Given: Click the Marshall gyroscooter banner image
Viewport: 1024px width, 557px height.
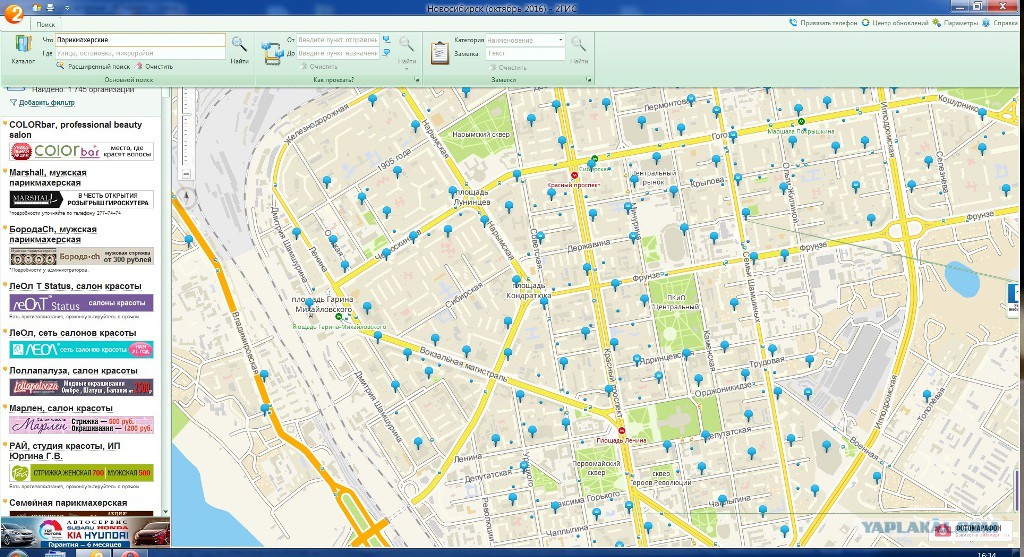Looking at the screenshot, I should [82, 199].
